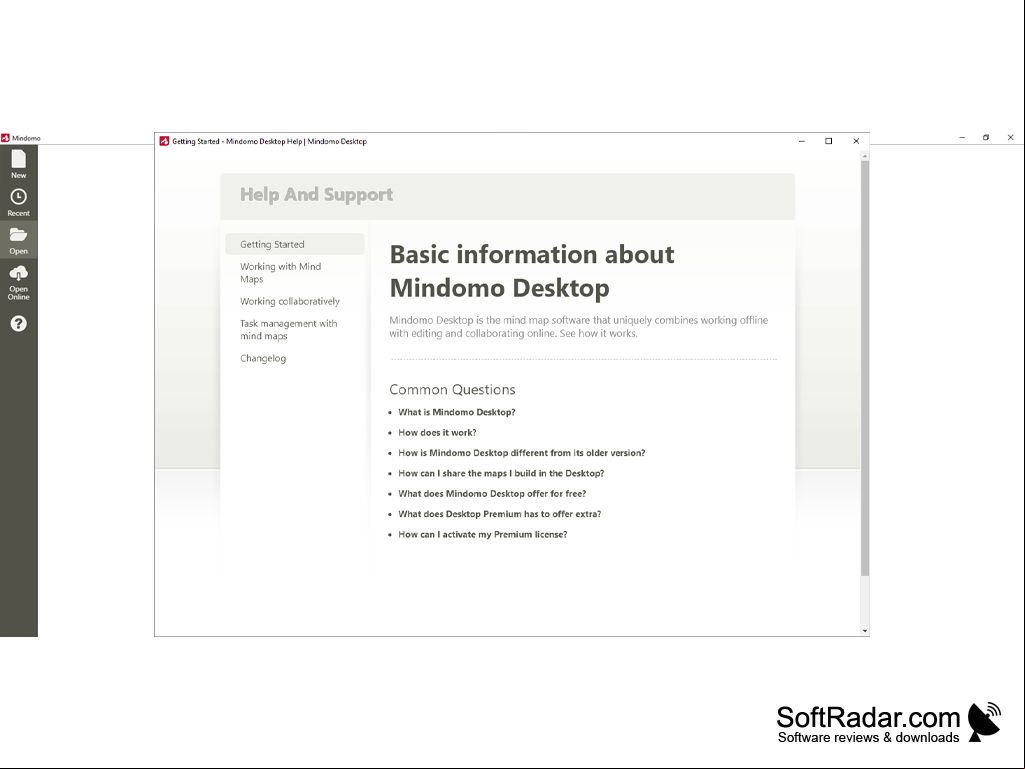Click Mindomo logo in main window title bar
The image size is (1025, 769).
click(x=5, y=138)
